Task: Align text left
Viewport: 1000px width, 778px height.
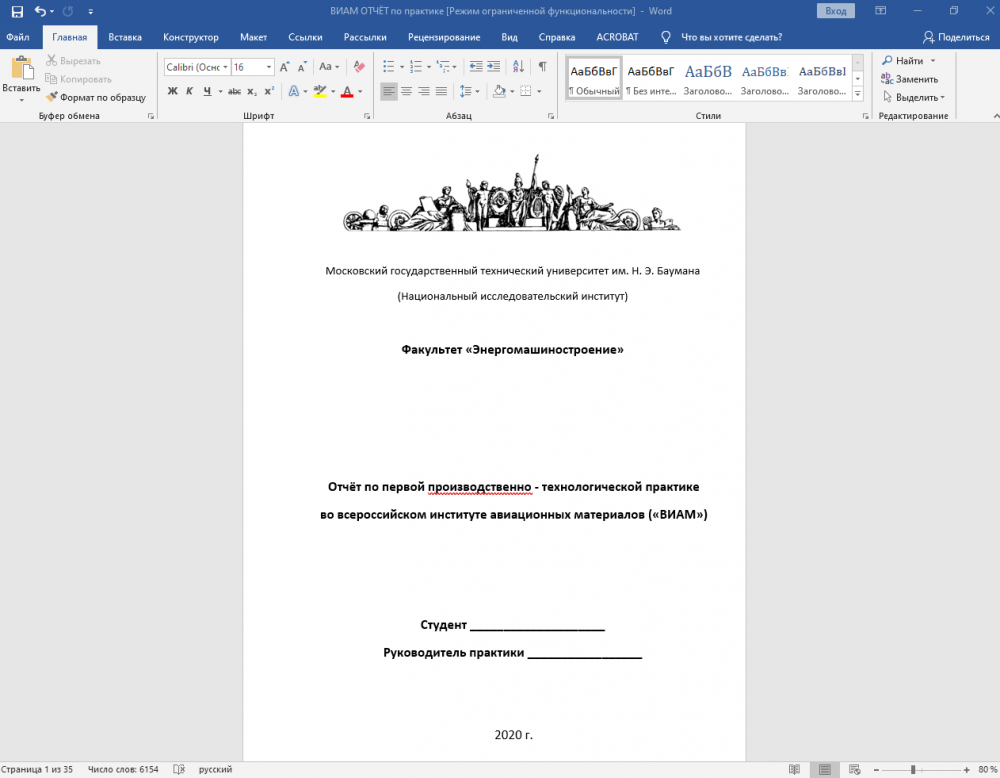Action: pos(388,92)
